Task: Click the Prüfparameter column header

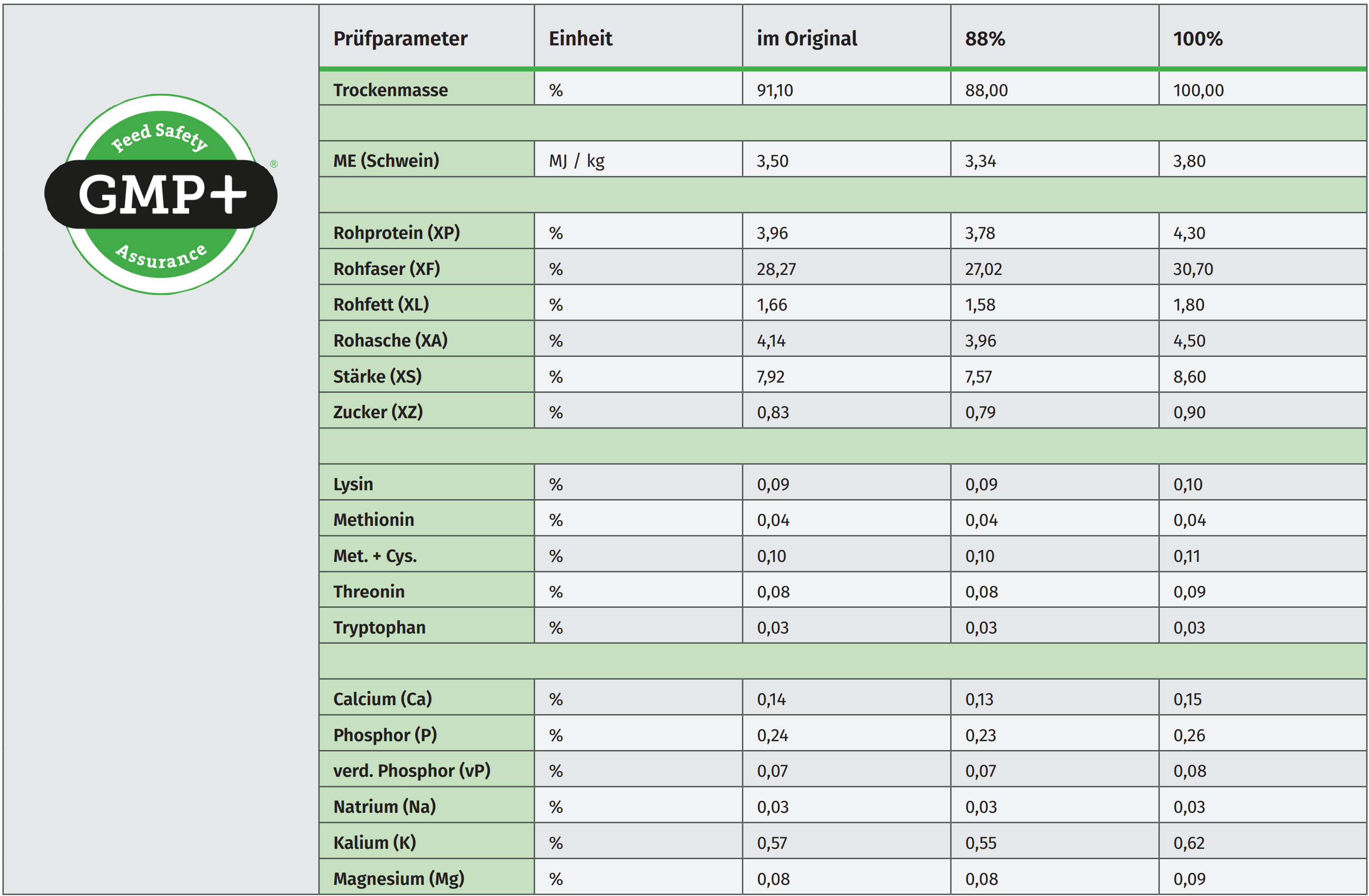Action: [x=401, y=39]
